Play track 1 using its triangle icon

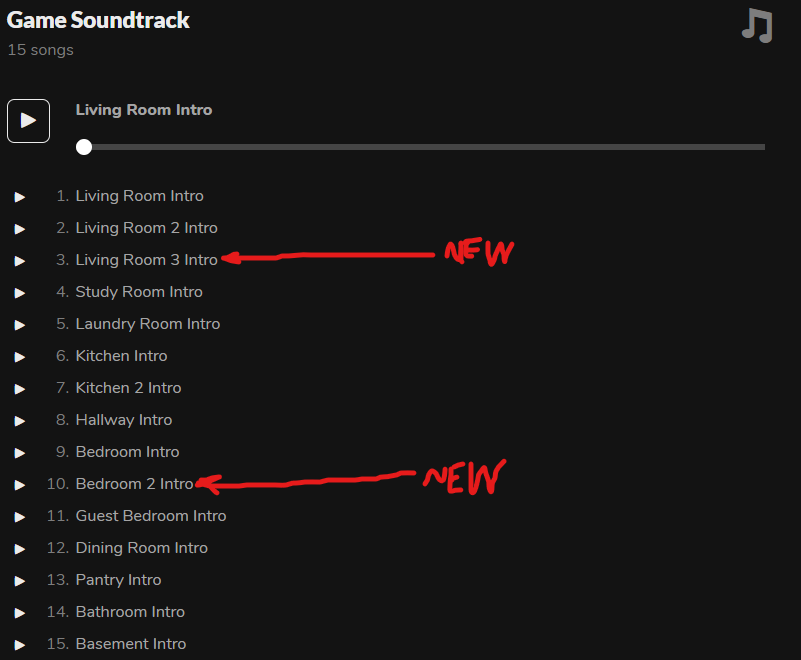(20, 197)
